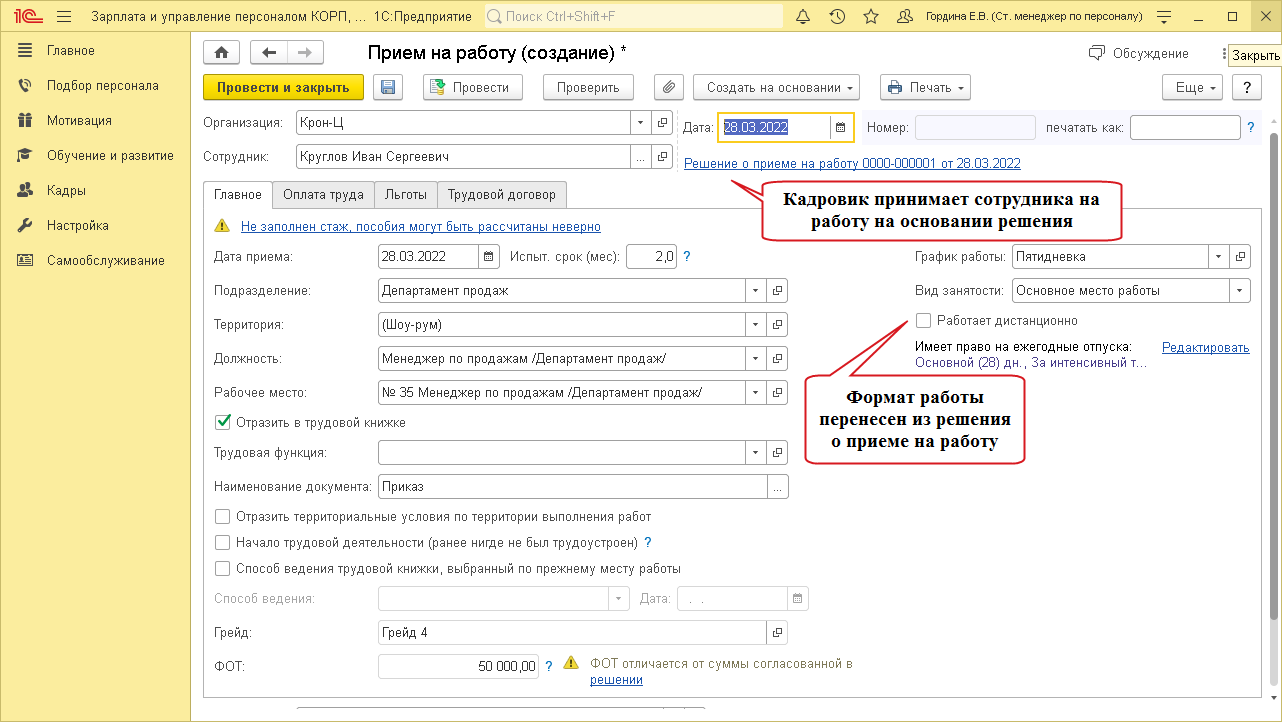Go forward with the right arrow button
The image size is (1282, 722).
tap(305, 53)
